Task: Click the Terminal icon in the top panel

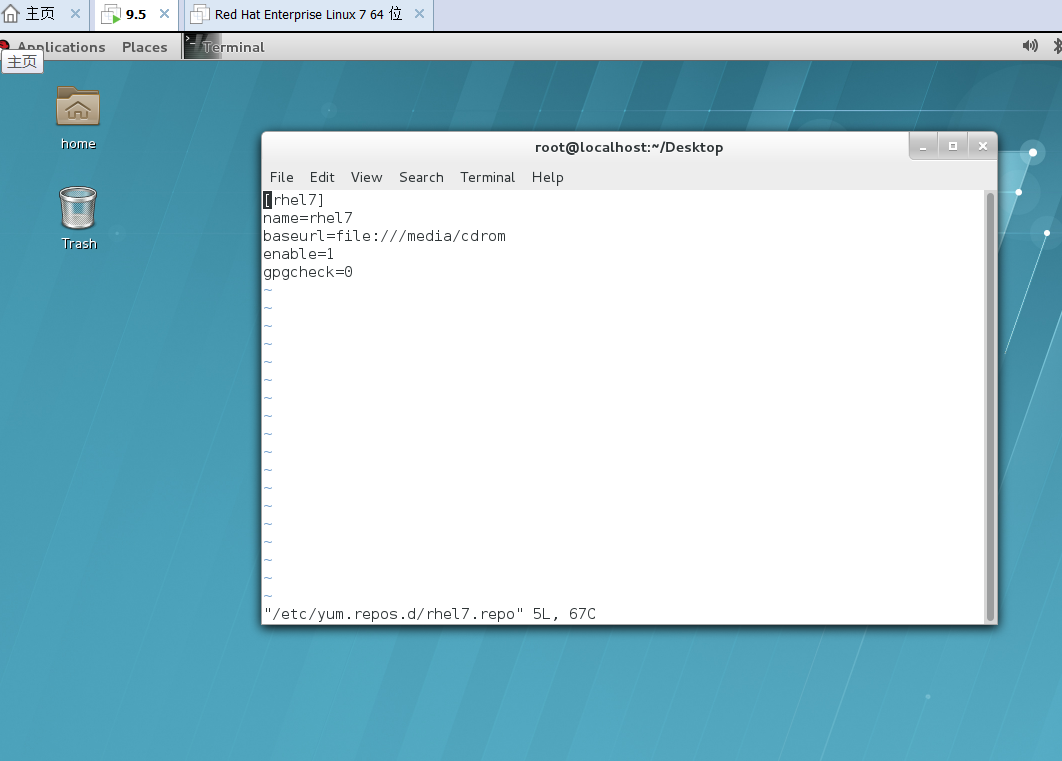Action: click(202, 46)
